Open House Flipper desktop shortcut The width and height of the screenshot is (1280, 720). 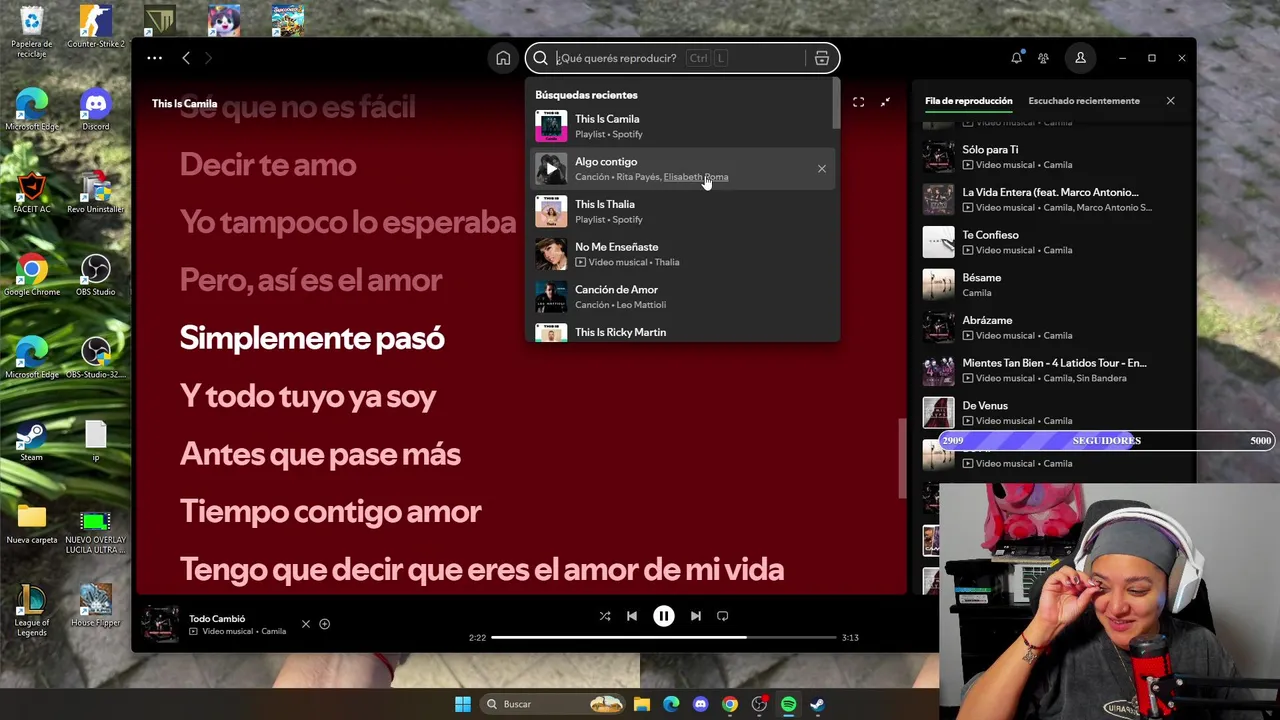[95, 606]
